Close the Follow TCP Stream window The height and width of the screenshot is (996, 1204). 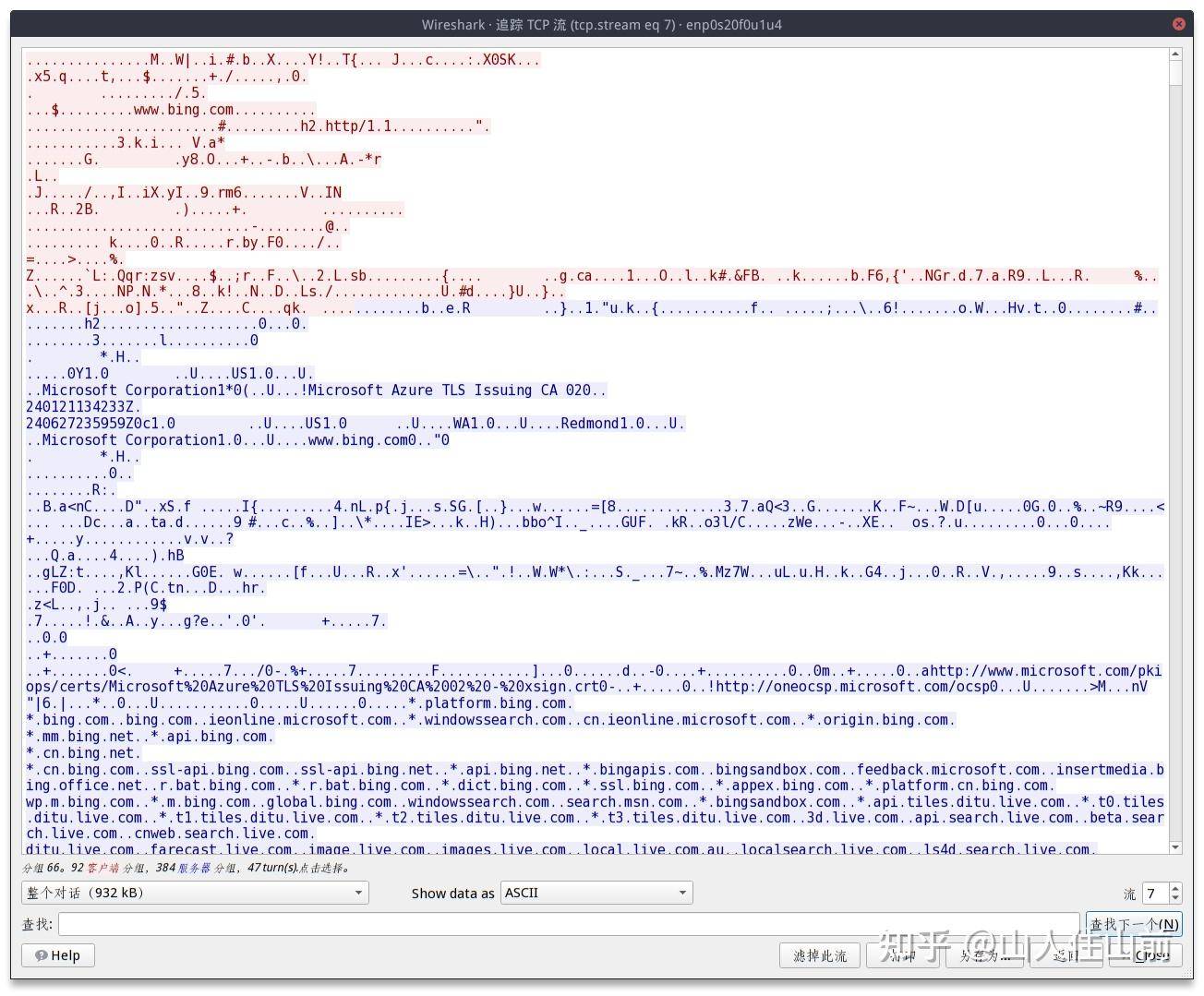tap(1178, 25)
